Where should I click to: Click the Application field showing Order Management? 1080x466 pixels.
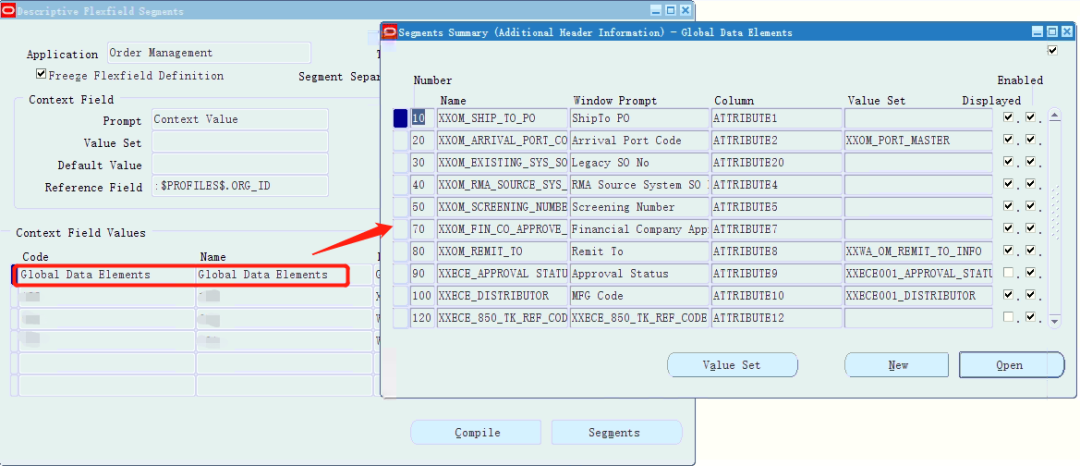click(209, 53)
